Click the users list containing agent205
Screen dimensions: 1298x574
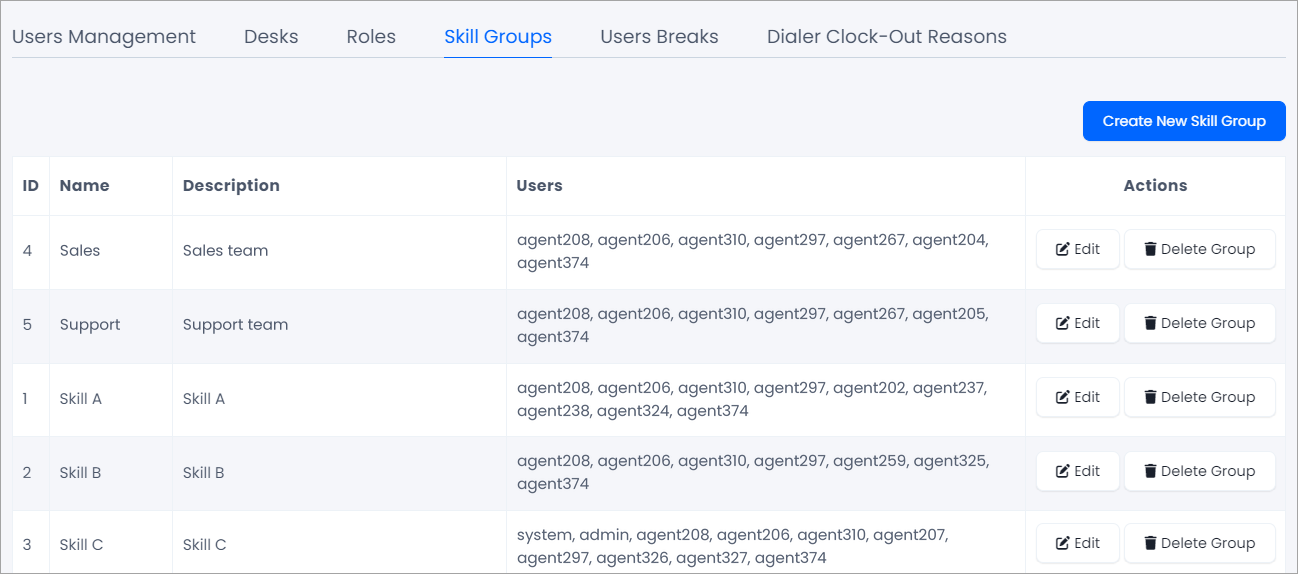coord(753,325)
